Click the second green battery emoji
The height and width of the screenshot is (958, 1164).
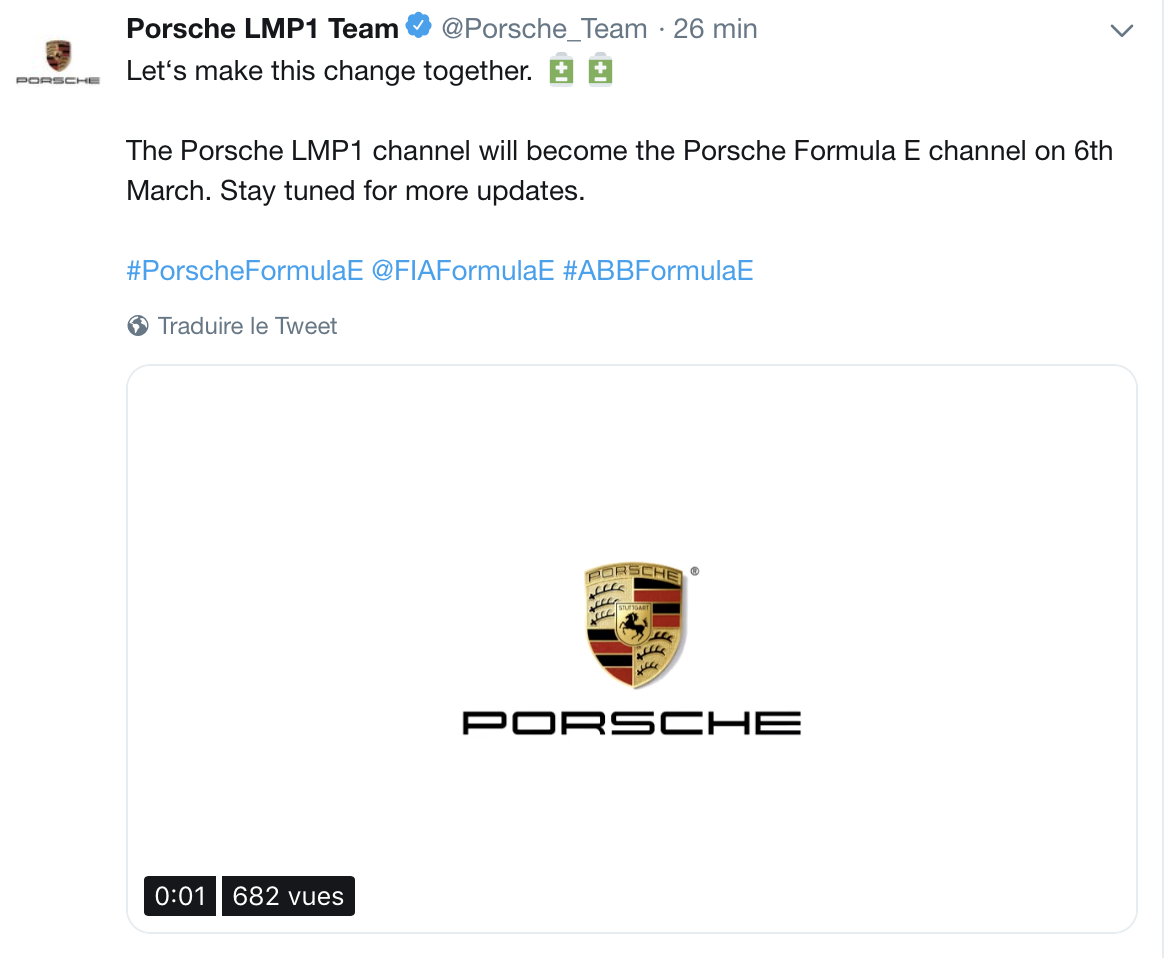point(601,70)
